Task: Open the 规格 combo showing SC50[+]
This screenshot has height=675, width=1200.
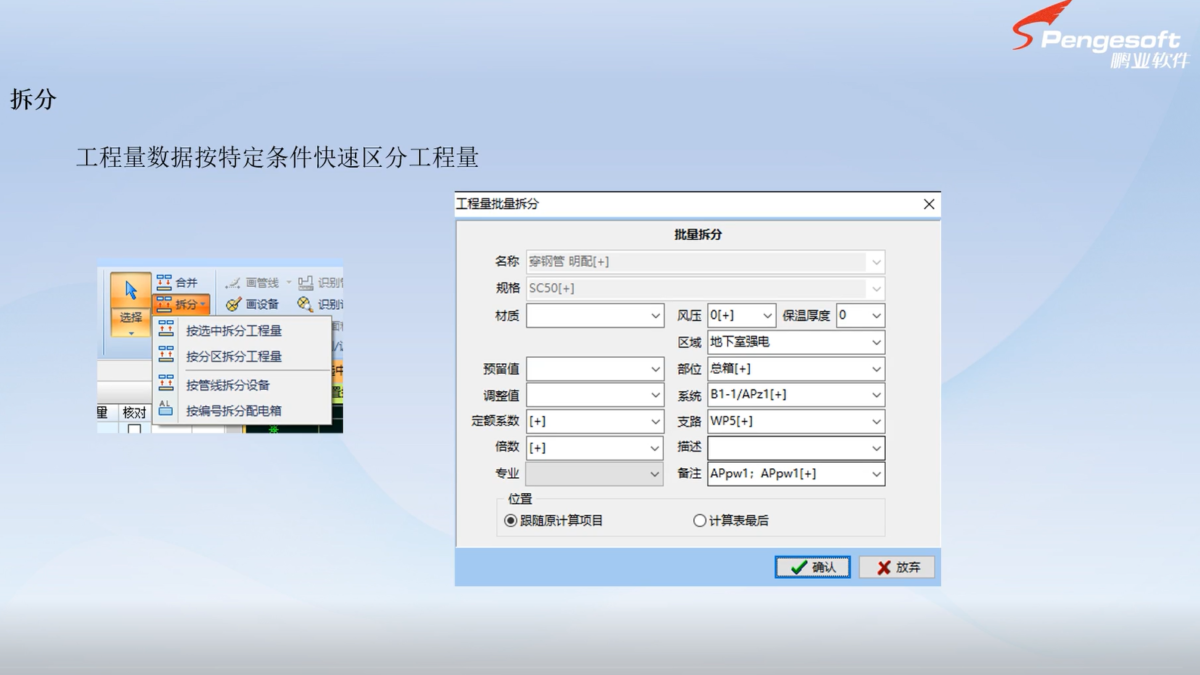Action: coord(705,288)
